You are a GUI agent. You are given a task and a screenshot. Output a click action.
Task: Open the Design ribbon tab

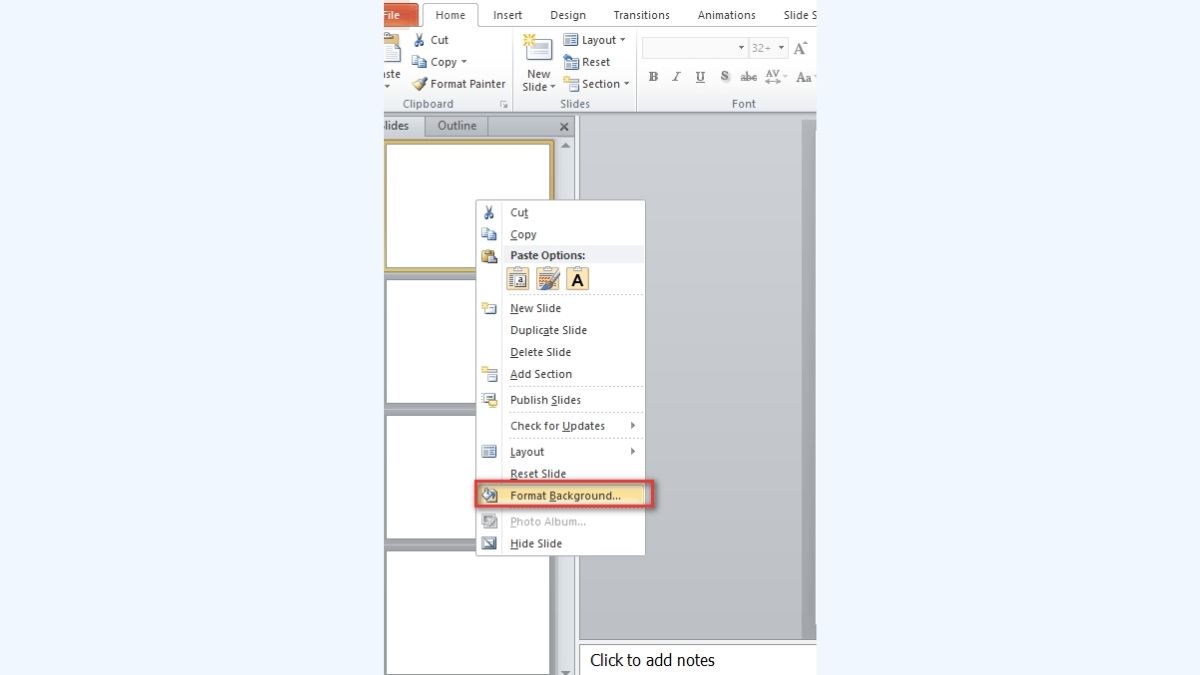point(568,15)
